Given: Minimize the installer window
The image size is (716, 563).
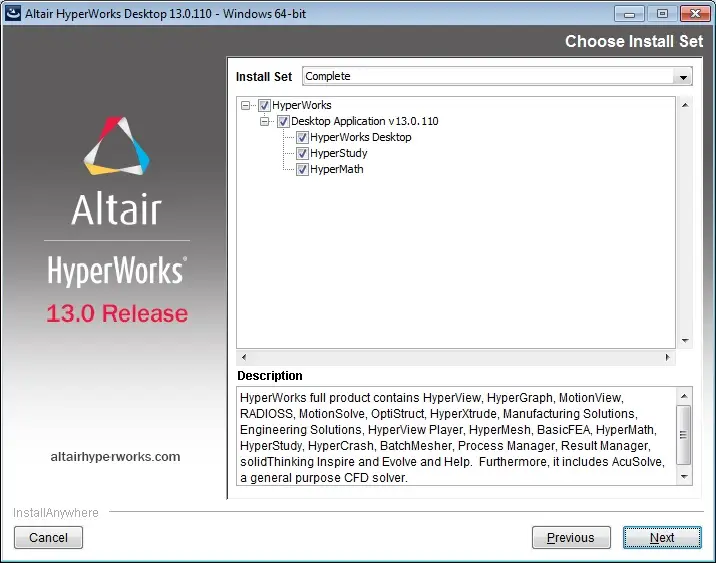Looking at the screenshot, I should 629,14.
